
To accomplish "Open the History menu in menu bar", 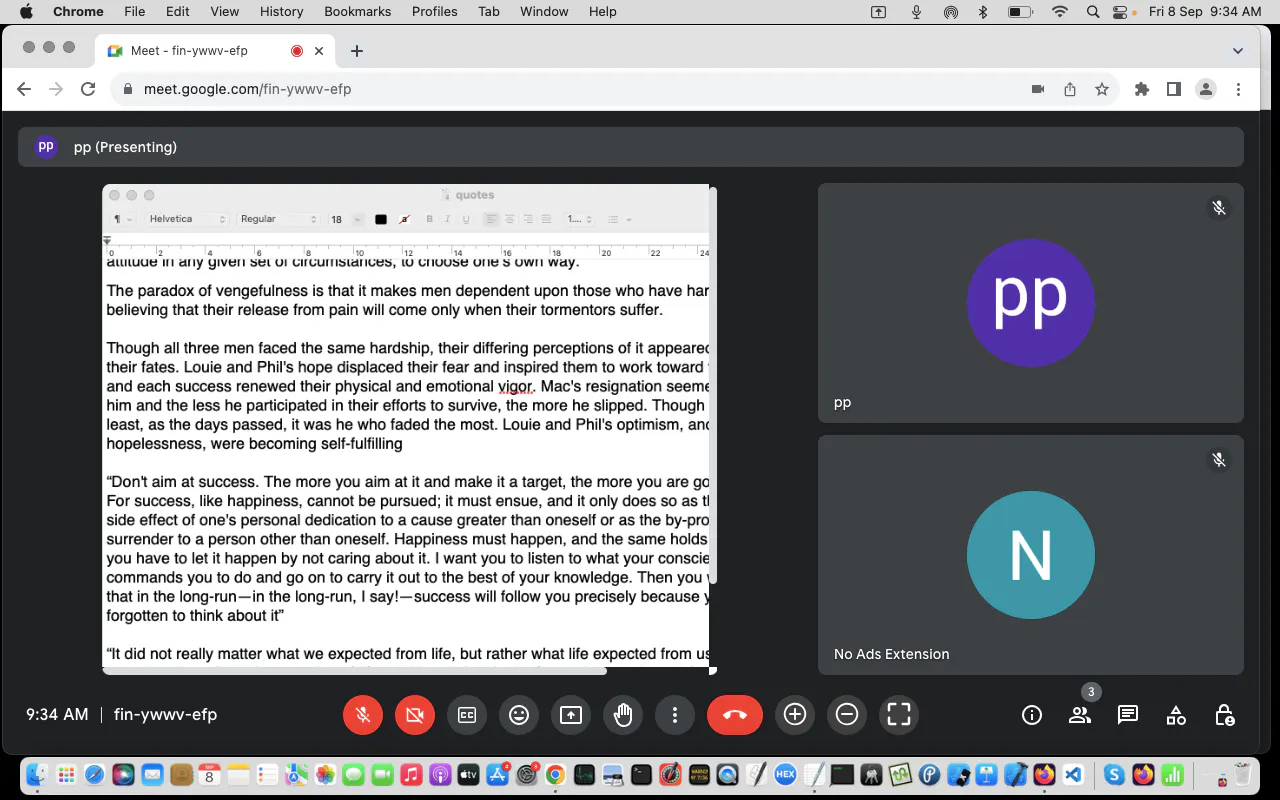I will click(x=281, y=11).
